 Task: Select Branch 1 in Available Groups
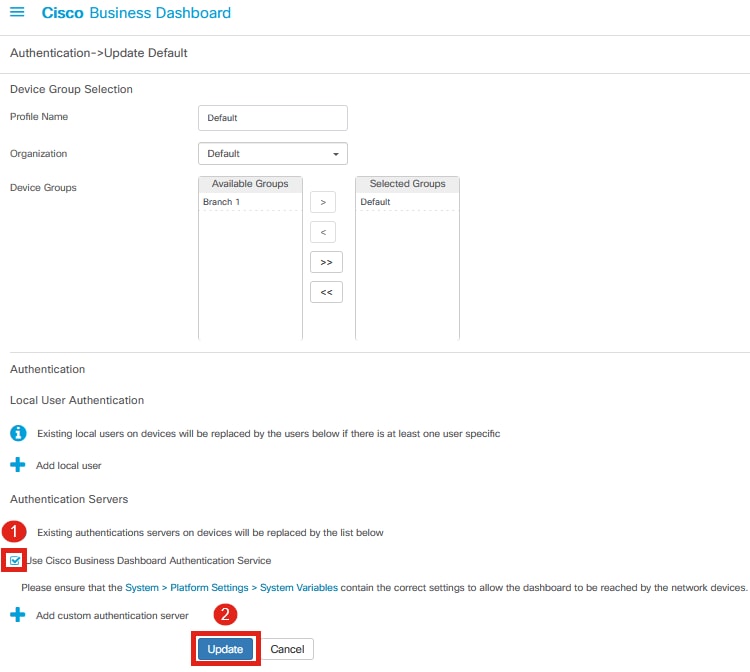click(x=250, y=202)
